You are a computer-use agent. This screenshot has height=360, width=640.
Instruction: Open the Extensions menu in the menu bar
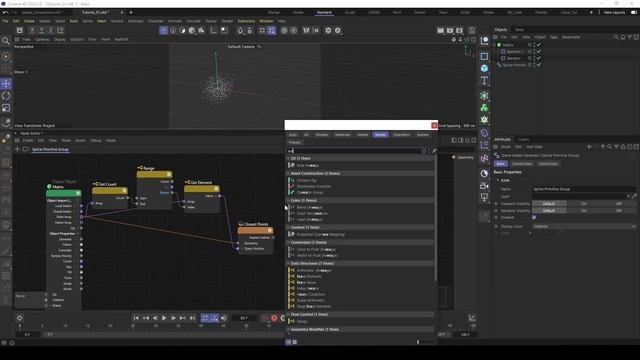pyautogui.click(x=246, y=21)
